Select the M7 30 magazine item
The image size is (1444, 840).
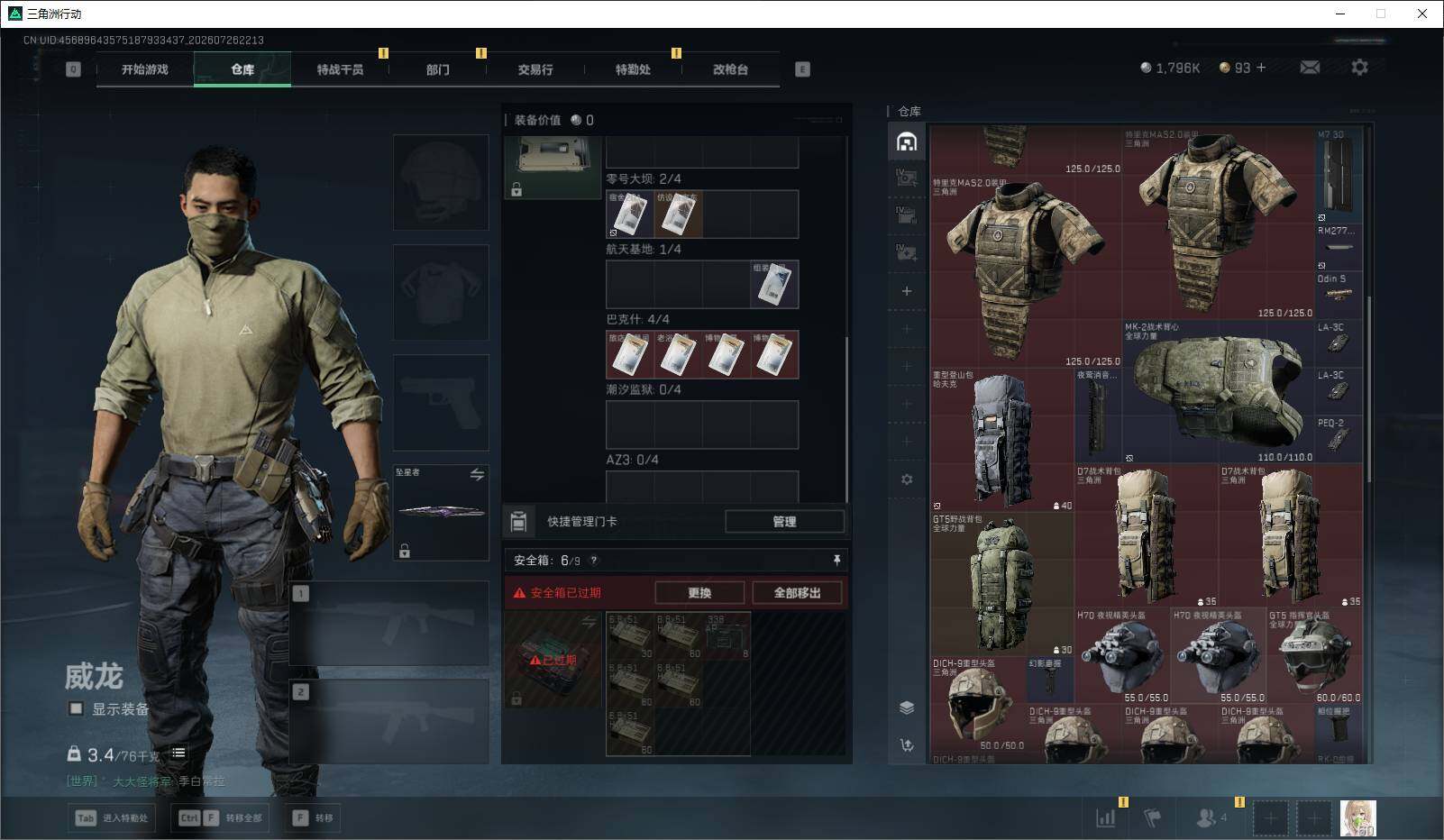pyautogui.click(x=1338, y=176)
